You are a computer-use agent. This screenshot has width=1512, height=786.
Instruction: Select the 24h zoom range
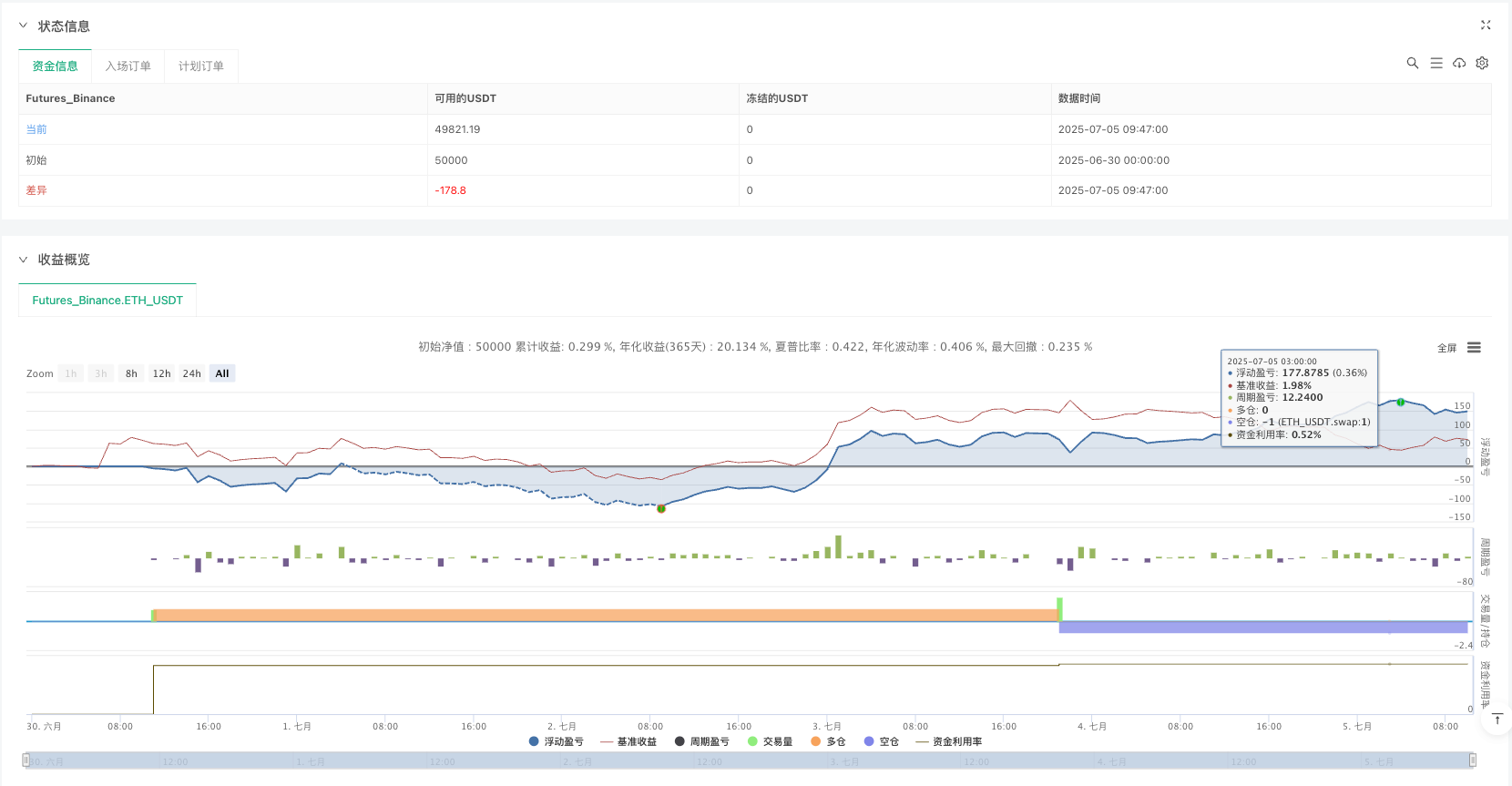pyautogui.click(x=191, y=373)
